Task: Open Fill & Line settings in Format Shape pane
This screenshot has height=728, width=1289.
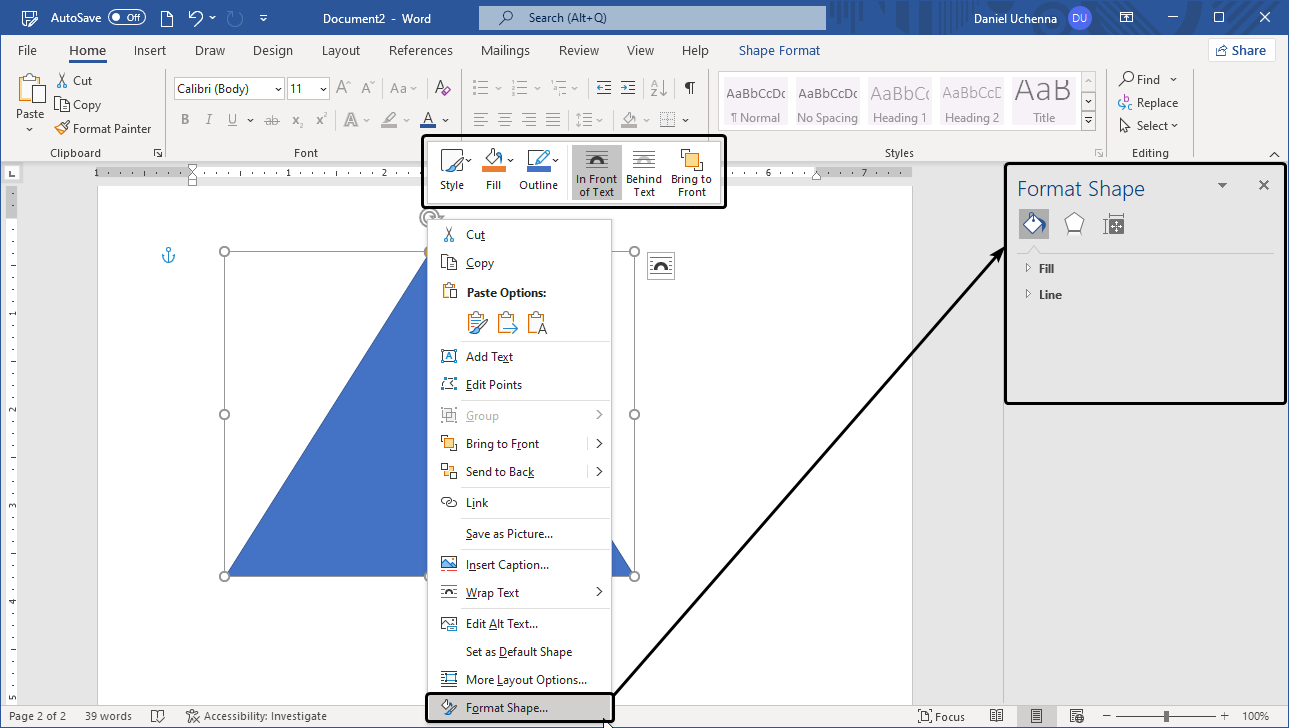Action: pyautogui.click(x=1033, y=223)
